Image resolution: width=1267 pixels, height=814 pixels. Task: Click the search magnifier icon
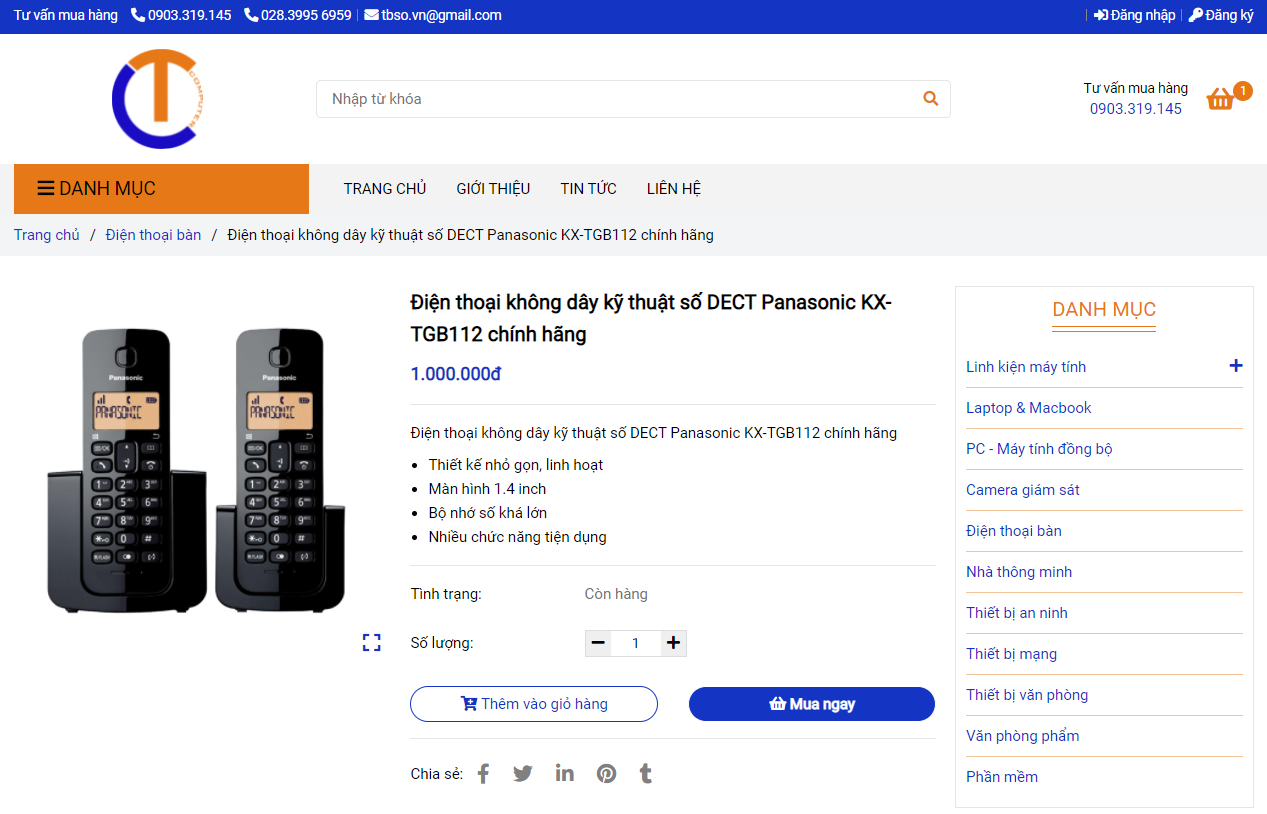(930, 99)
